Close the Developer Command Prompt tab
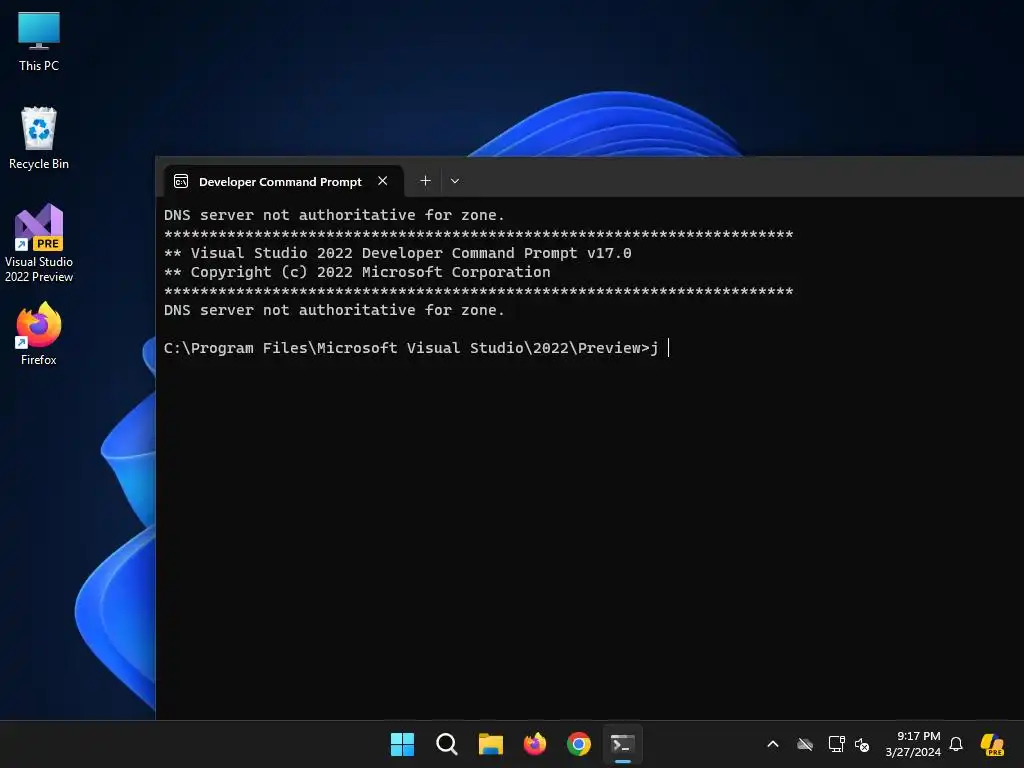The height and width of the screenshot is (768, 1024). (x=383, y=181)
